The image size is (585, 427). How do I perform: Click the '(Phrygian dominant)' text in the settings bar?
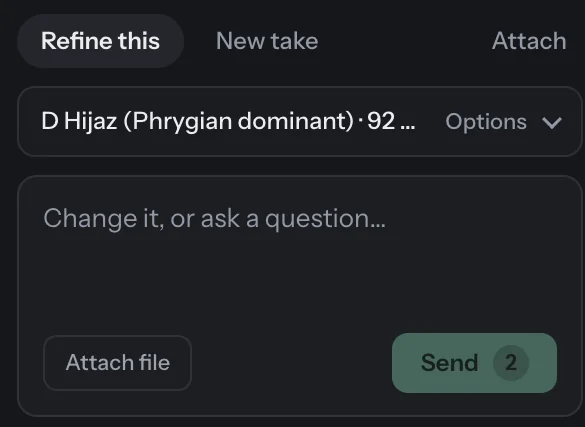tap(238, 122)
